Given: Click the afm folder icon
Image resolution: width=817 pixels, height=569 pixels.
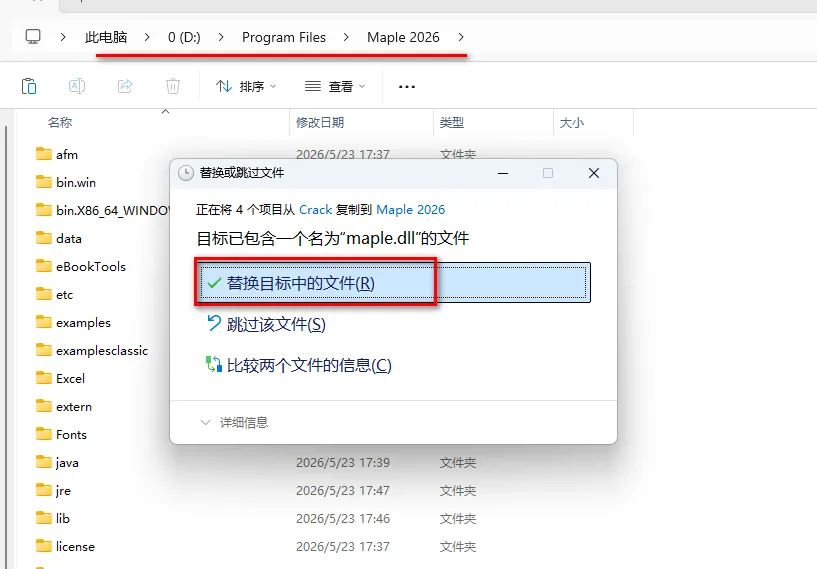Looking at the screenshot, I should point(44,154).
